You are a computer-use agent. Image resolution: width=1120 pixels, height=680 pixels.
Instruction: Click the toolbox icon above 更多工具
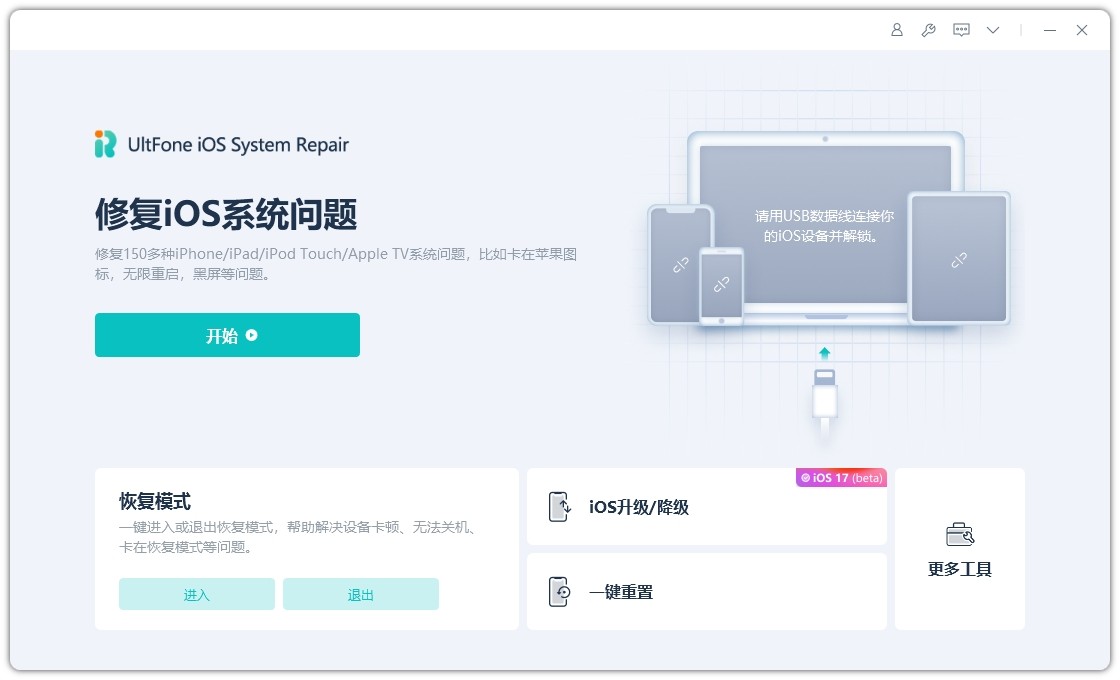click(960, 534)
